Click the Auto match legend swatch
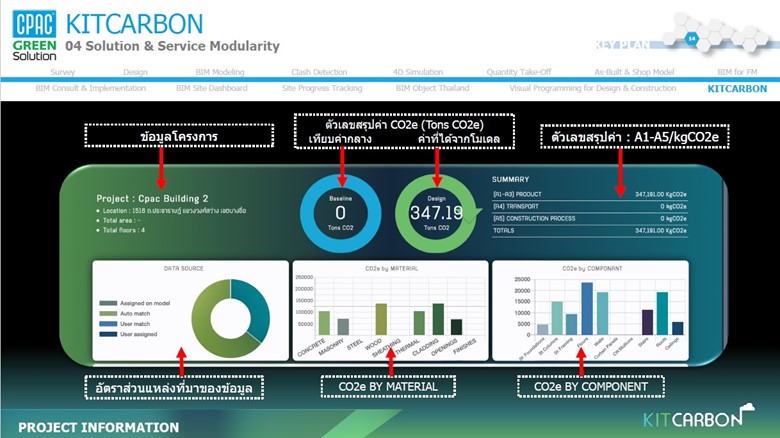 coord(108,314)
